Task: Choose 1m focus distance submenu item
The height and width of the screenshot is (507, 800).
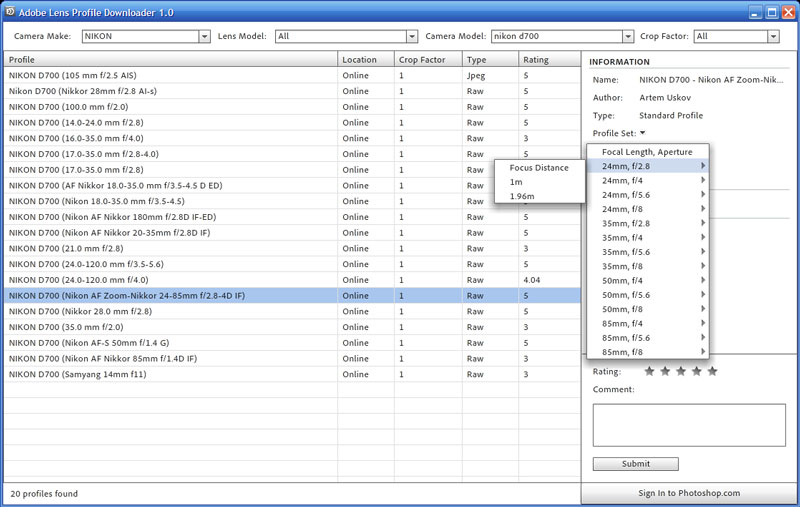Action: [539, 182]
